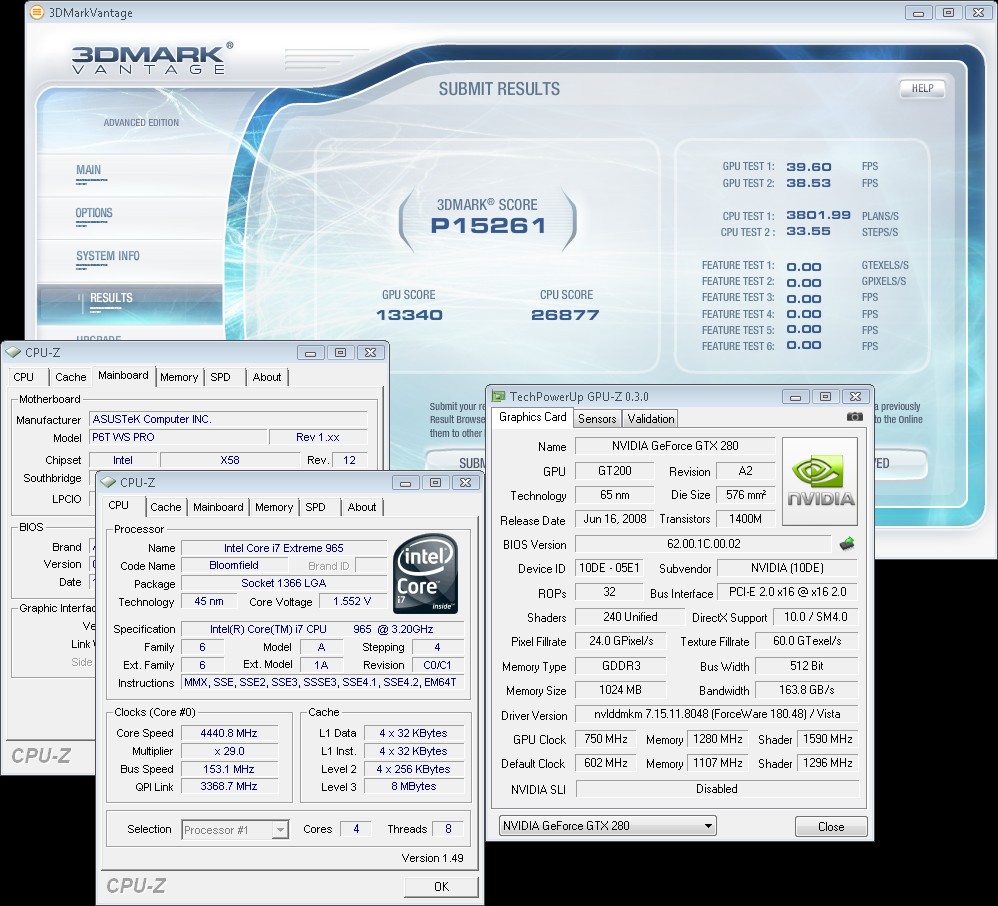998x906 pixels.
Task: Click Core Voltage value 1.552 V
Action: (x=352, y=601)
